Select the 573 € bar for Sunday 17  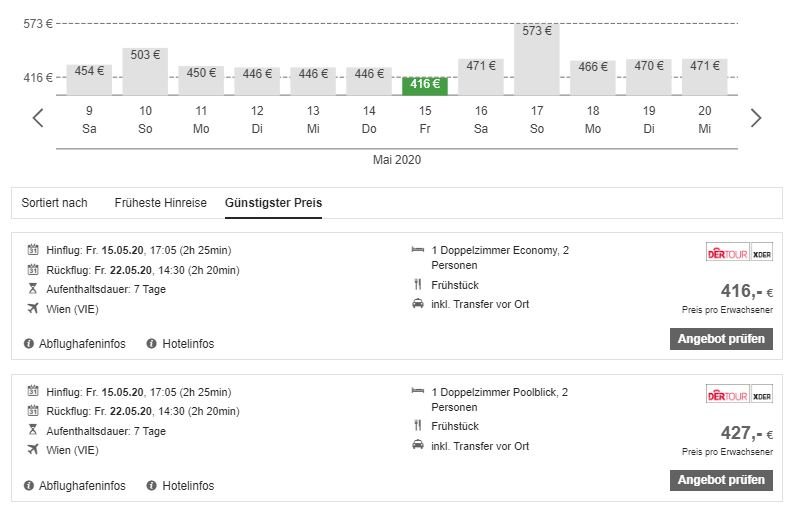tap(537, 60)
